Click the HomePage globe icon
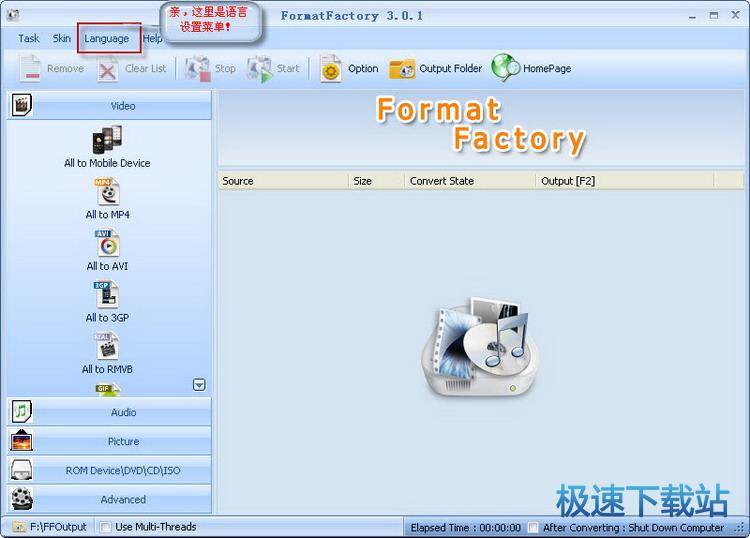The width and height of the screenshot is (750, 538). coord(505,67)
